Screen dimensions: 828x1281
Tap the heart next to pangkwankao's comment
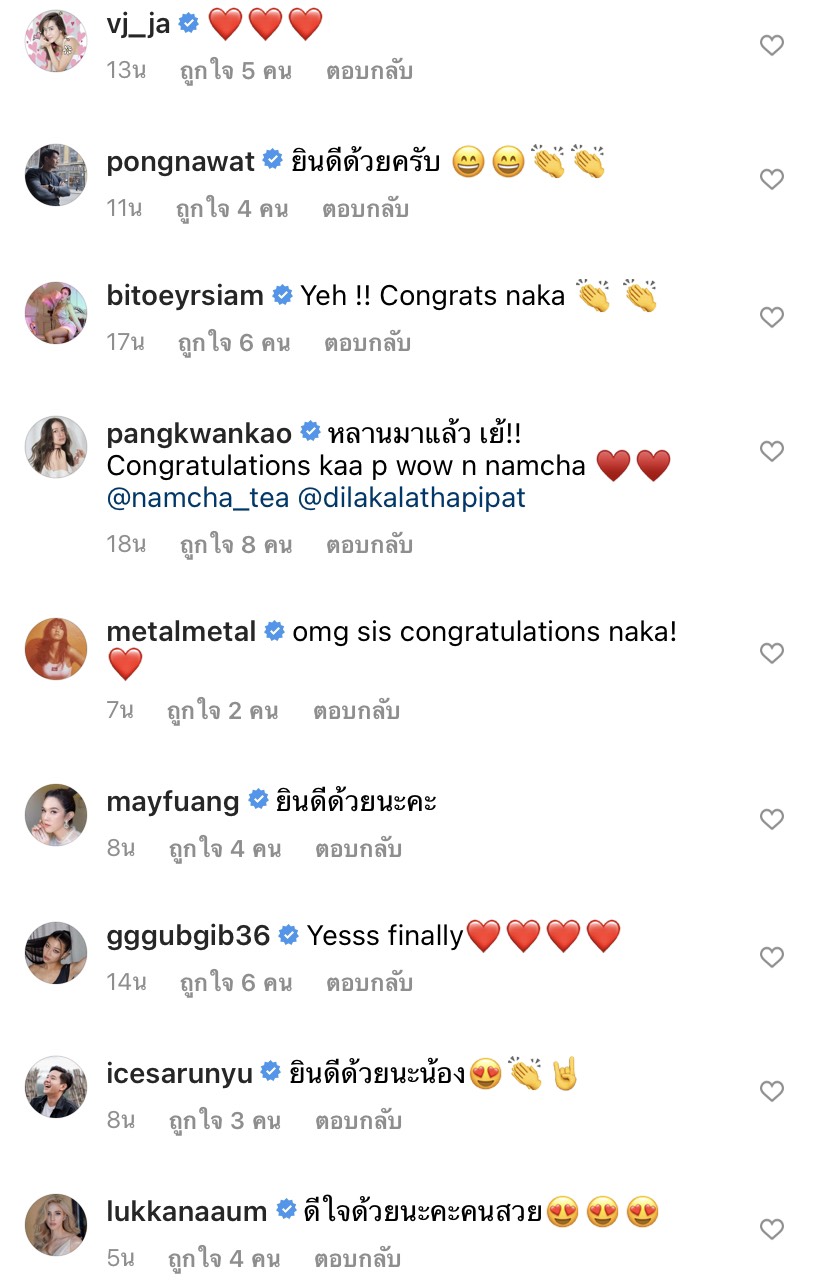(771, 451)
